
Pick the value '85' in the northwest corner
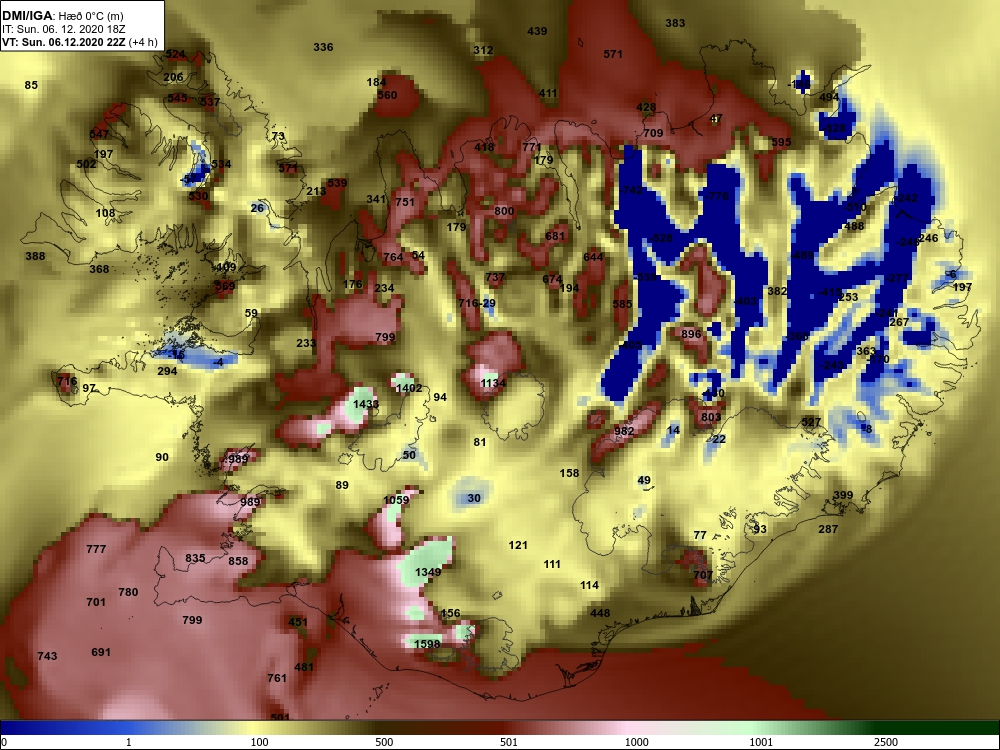(x=31, y=85)
